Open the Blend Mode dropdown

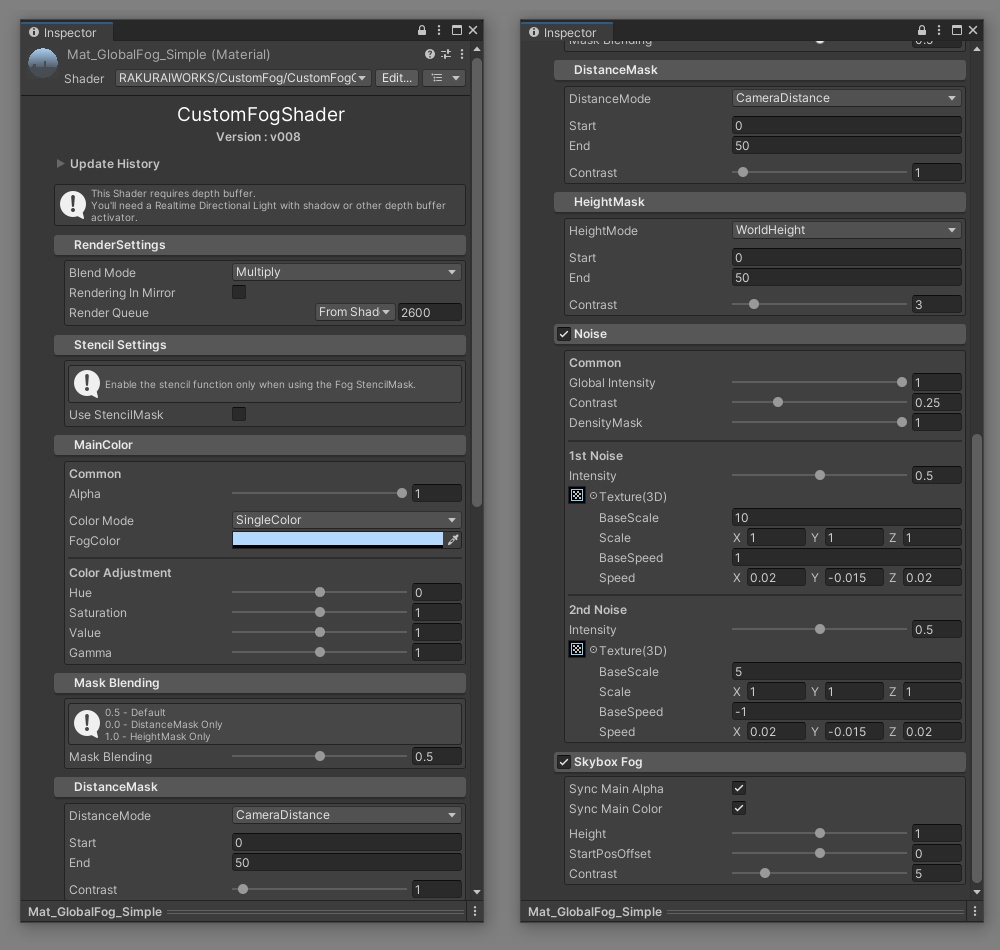click(x=345, y=271)
